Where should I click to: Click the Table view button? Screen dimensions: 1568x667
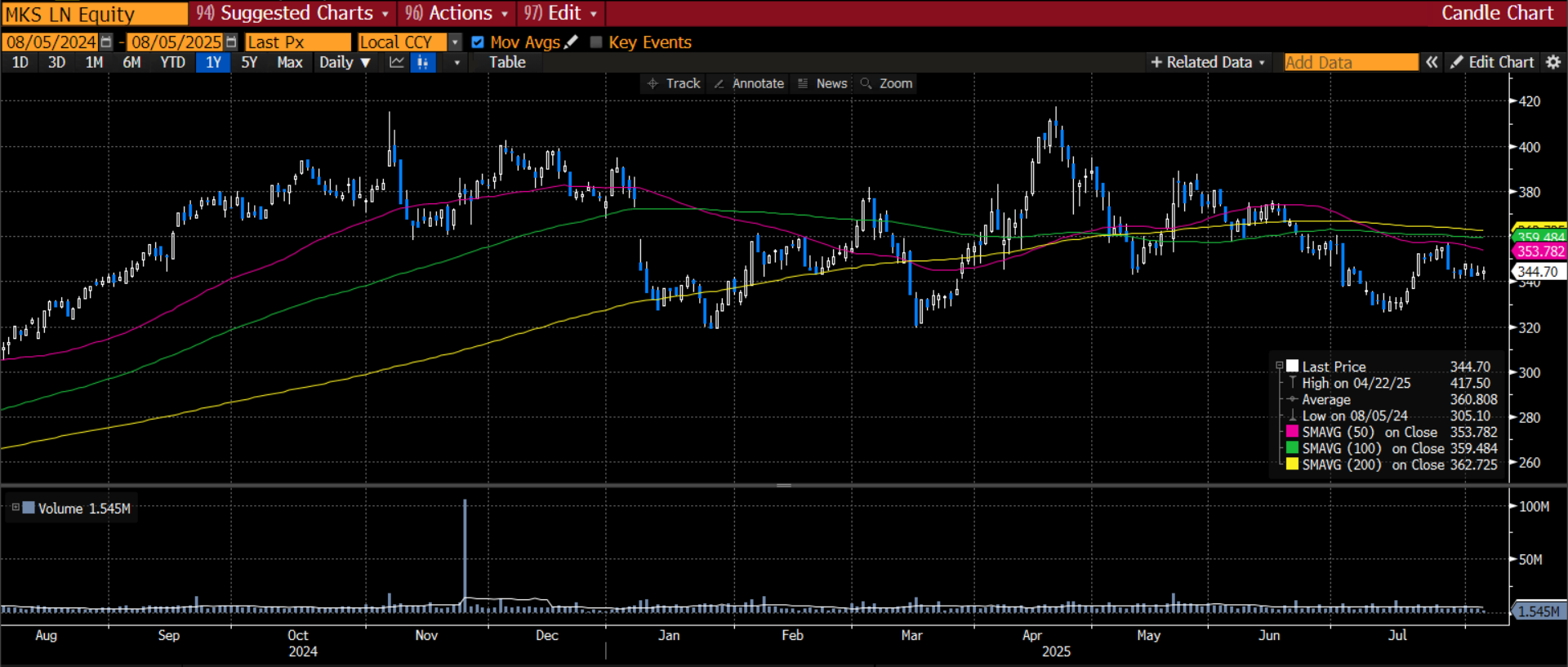point(507,62)
